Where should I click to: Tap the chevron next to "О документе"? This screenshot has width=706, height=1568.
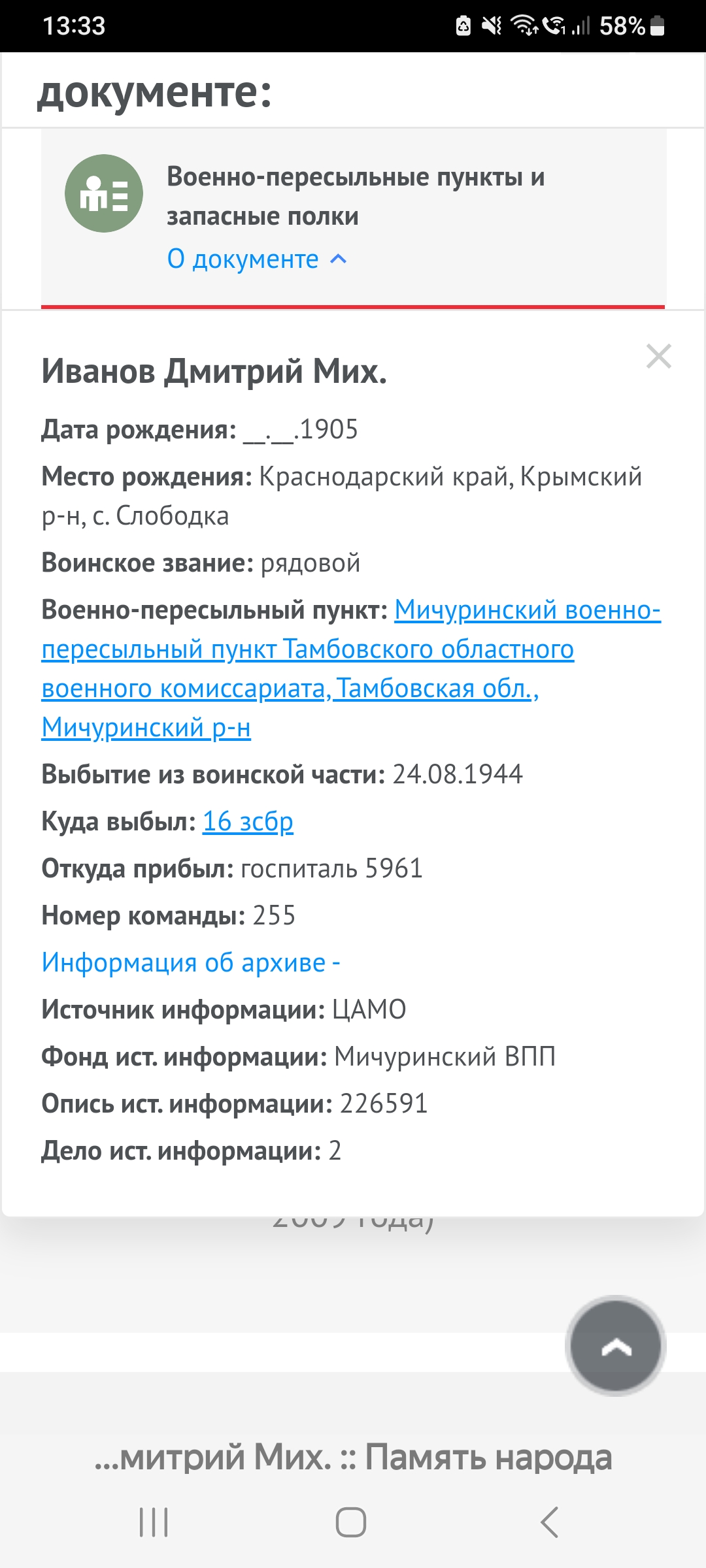pyautogui.click(x=339, y=259)
